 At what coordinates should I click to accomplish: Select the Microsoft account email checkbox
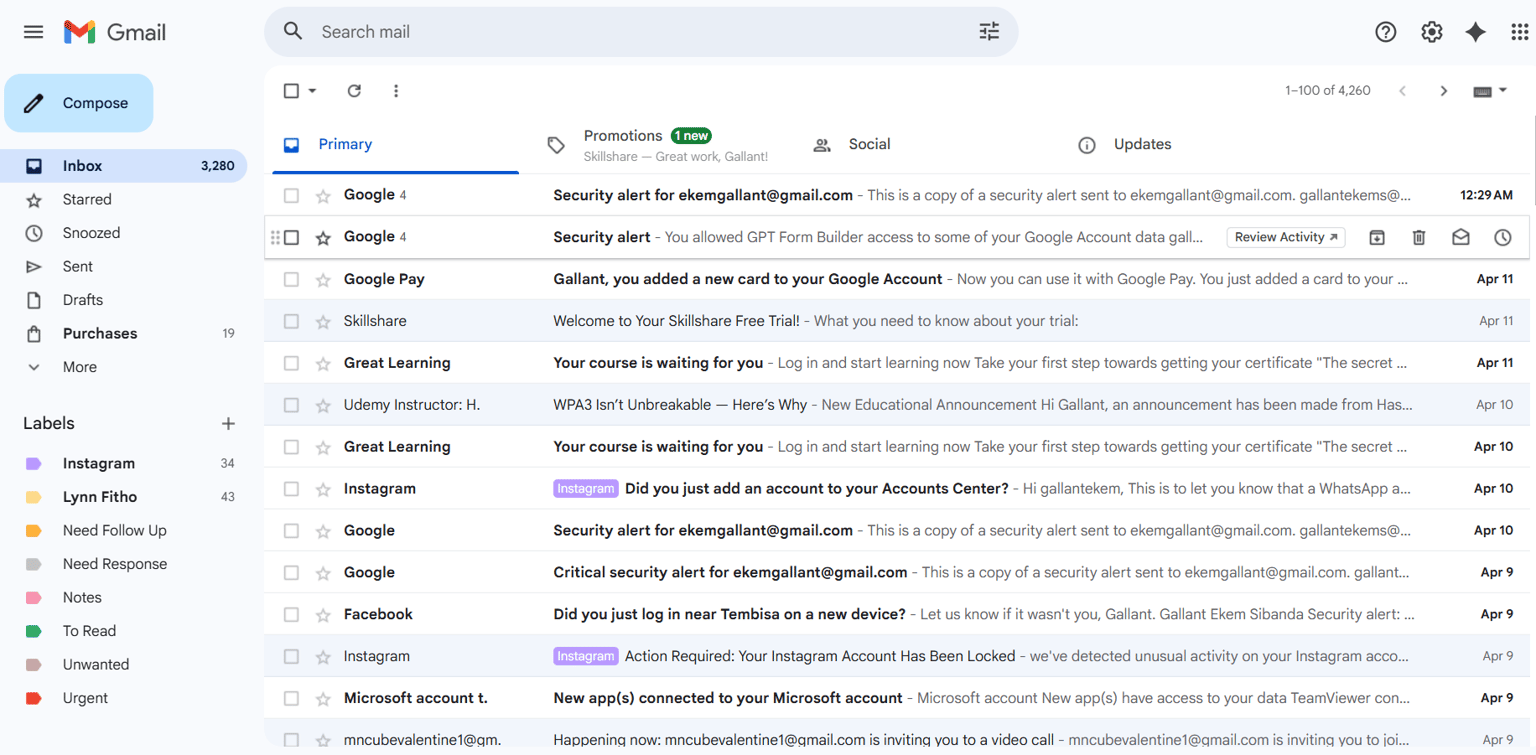[x=291, y=699]
